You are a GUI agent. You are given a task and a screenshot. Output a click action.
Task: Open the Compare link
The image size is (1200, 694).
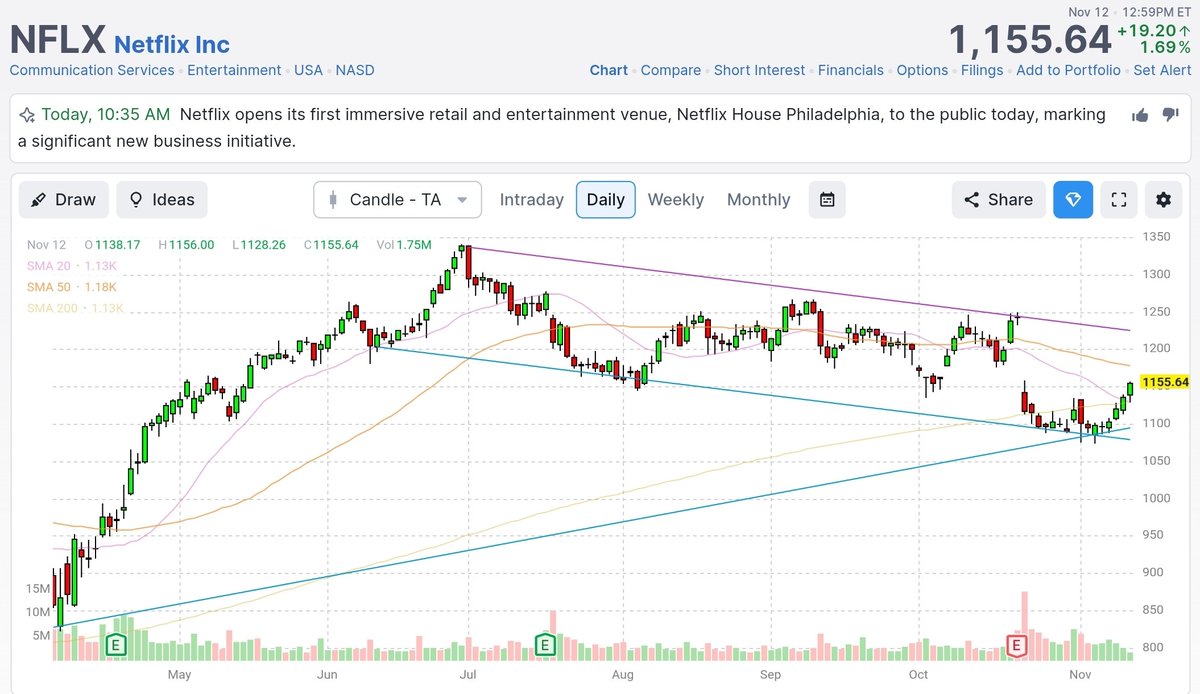[x=671, y=70]
